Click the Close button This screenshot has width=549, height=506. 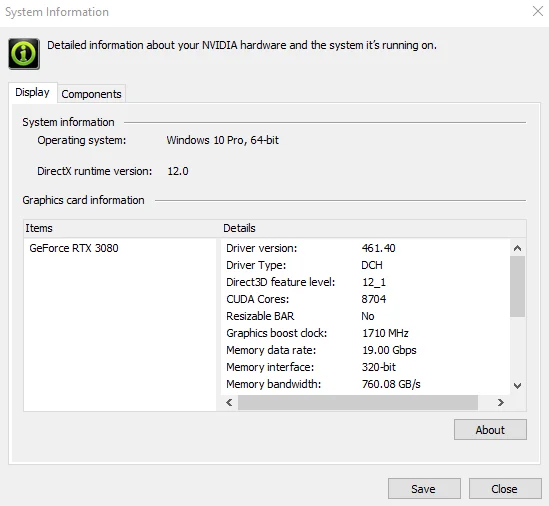[x=505, y=488]
